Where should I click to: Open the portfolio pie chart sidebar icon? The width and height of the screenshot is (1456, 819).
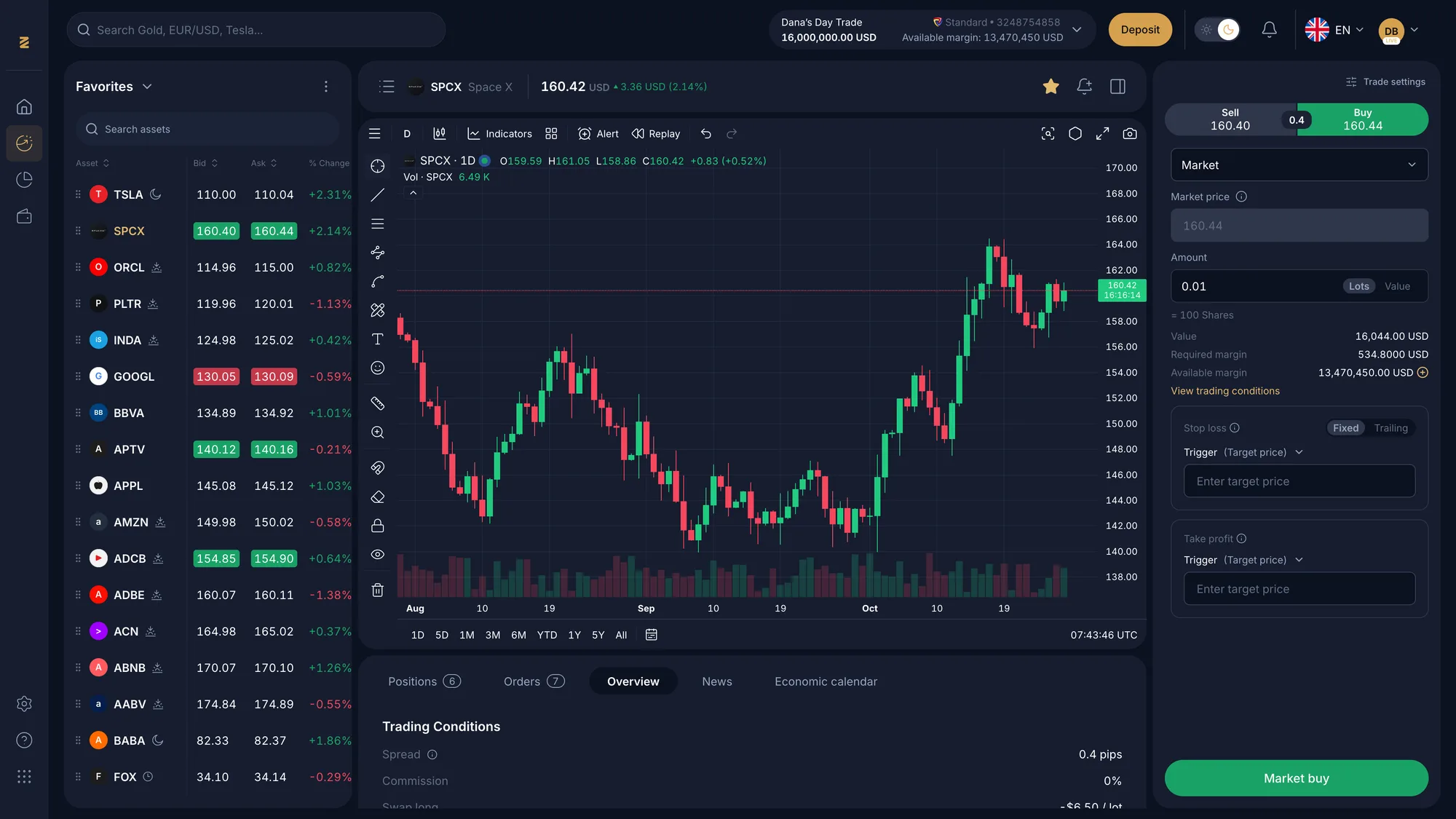coord(24,180)
